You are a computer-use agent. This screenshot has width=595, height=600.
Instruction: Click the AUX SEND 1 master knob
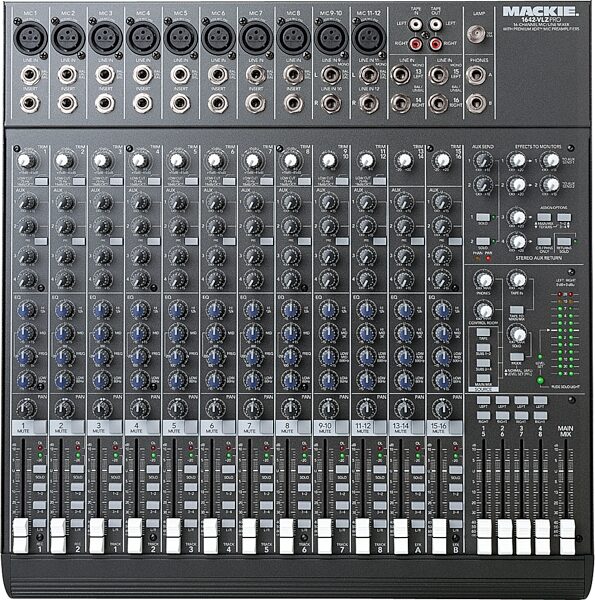[482, 161]
